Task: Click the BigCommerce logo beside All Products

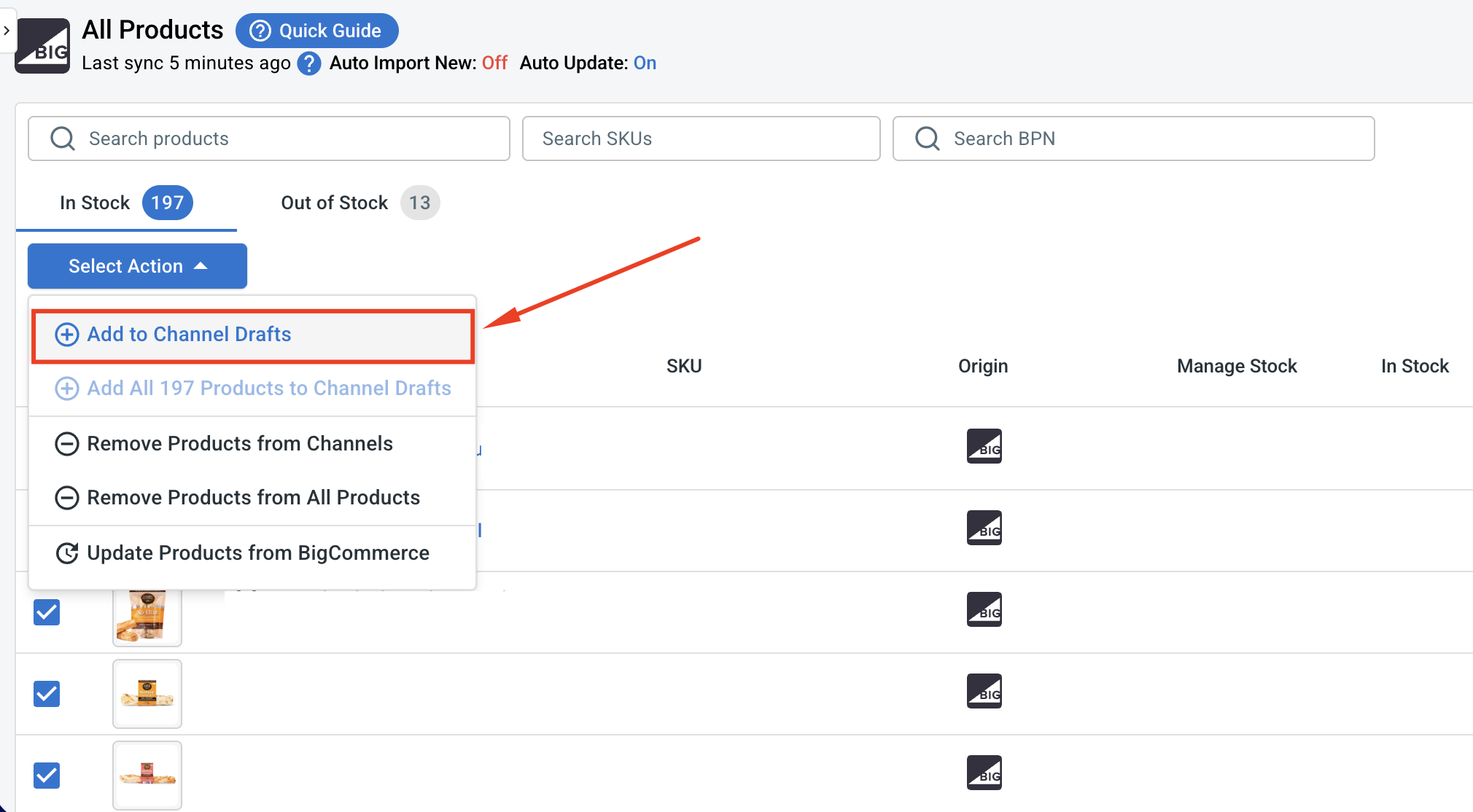Action: point(43,46)
